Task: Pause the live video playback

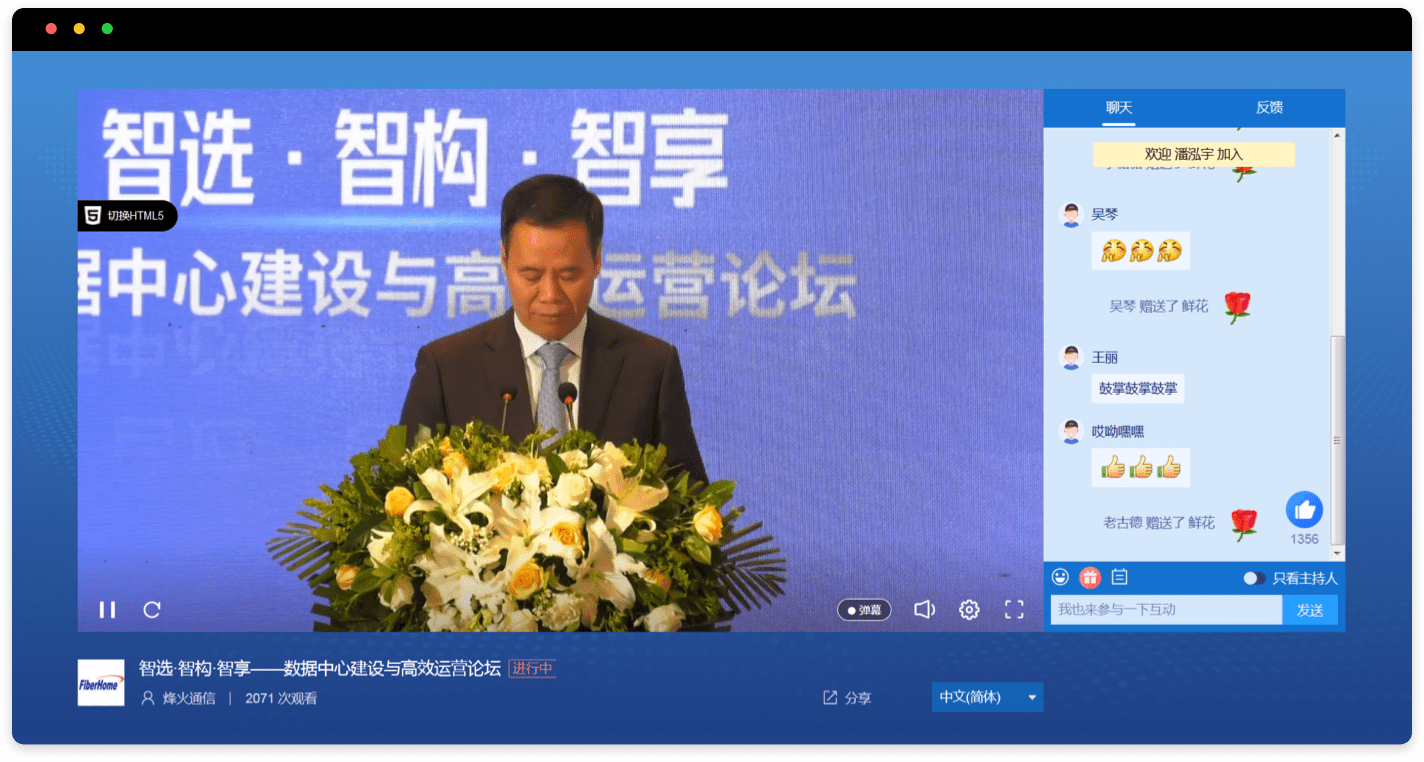Action: tap(107, 610)
